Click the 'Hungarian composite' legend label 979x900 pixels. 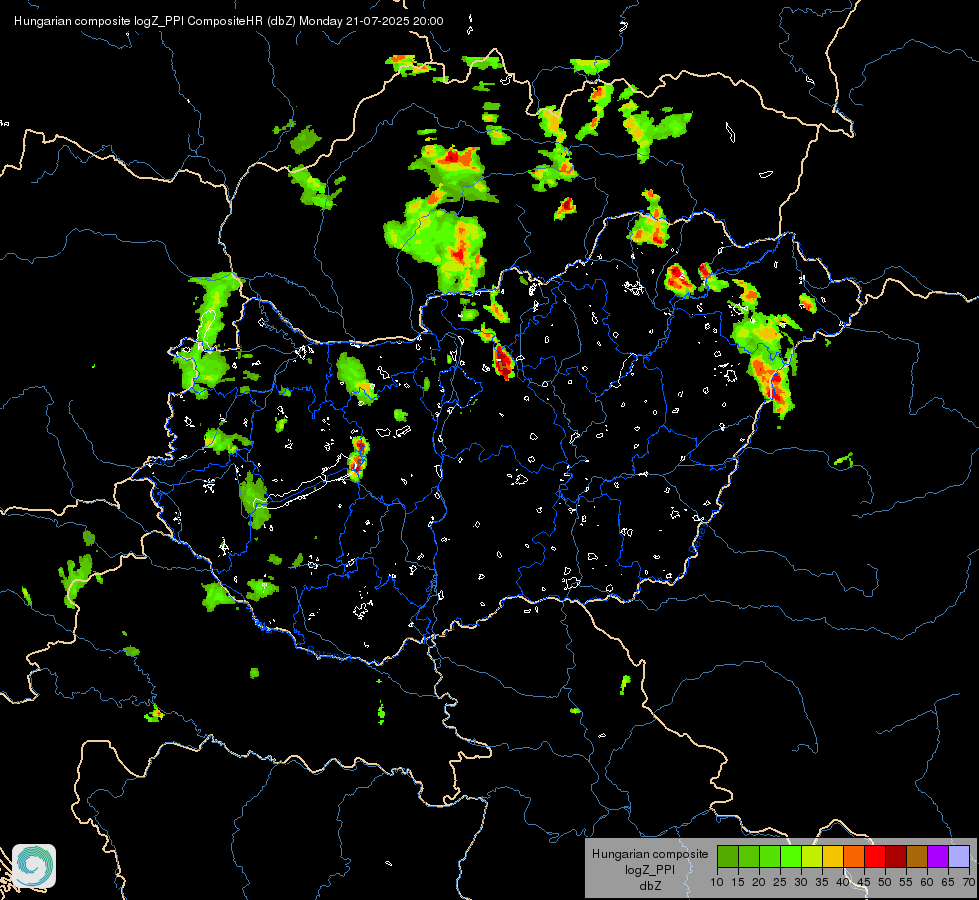coord(650,854)
